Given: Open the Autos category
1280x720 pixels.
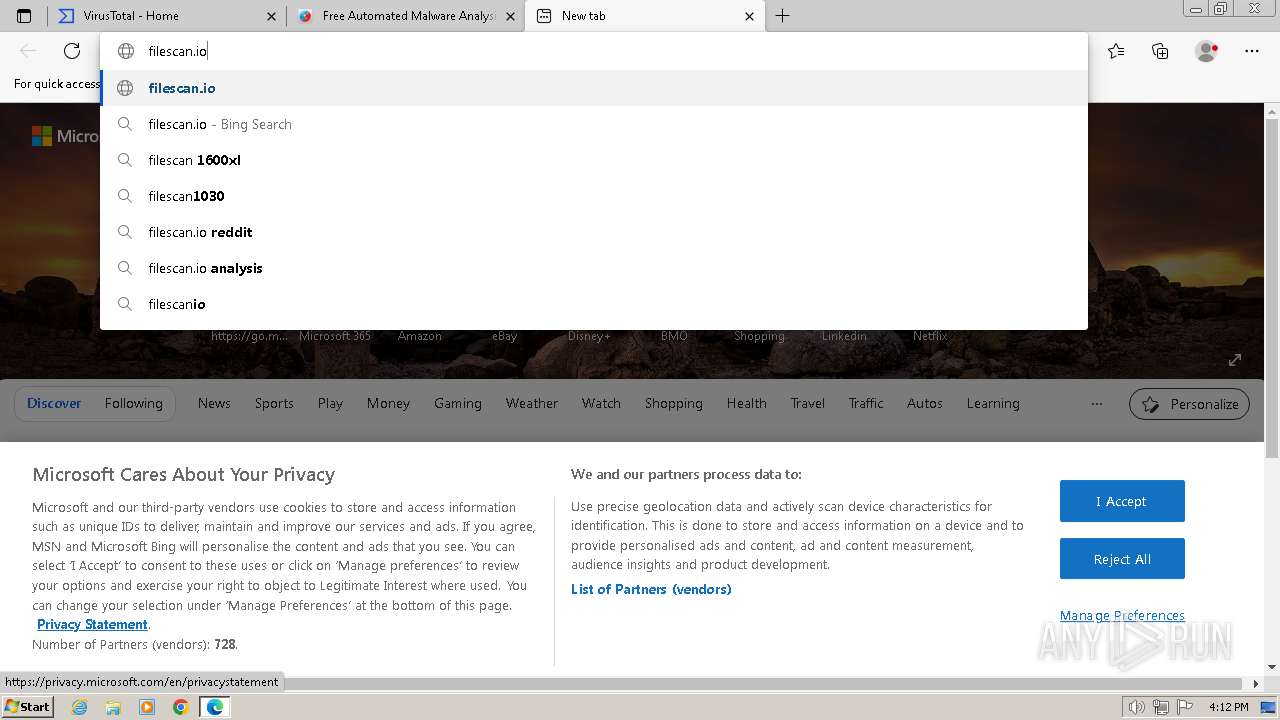Looking at the screenshot, I should point(925,403).
